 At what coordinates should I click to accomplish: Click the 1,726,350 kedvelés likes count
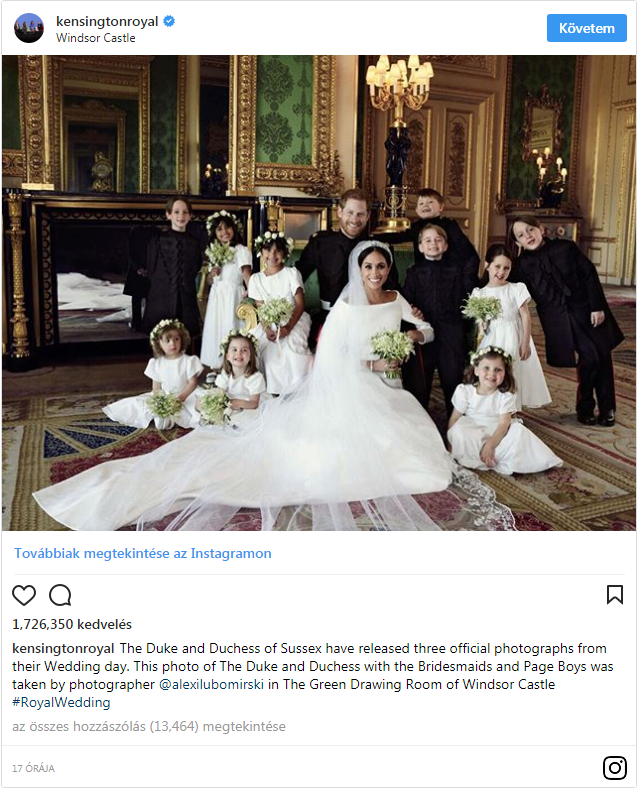point(72,624)
